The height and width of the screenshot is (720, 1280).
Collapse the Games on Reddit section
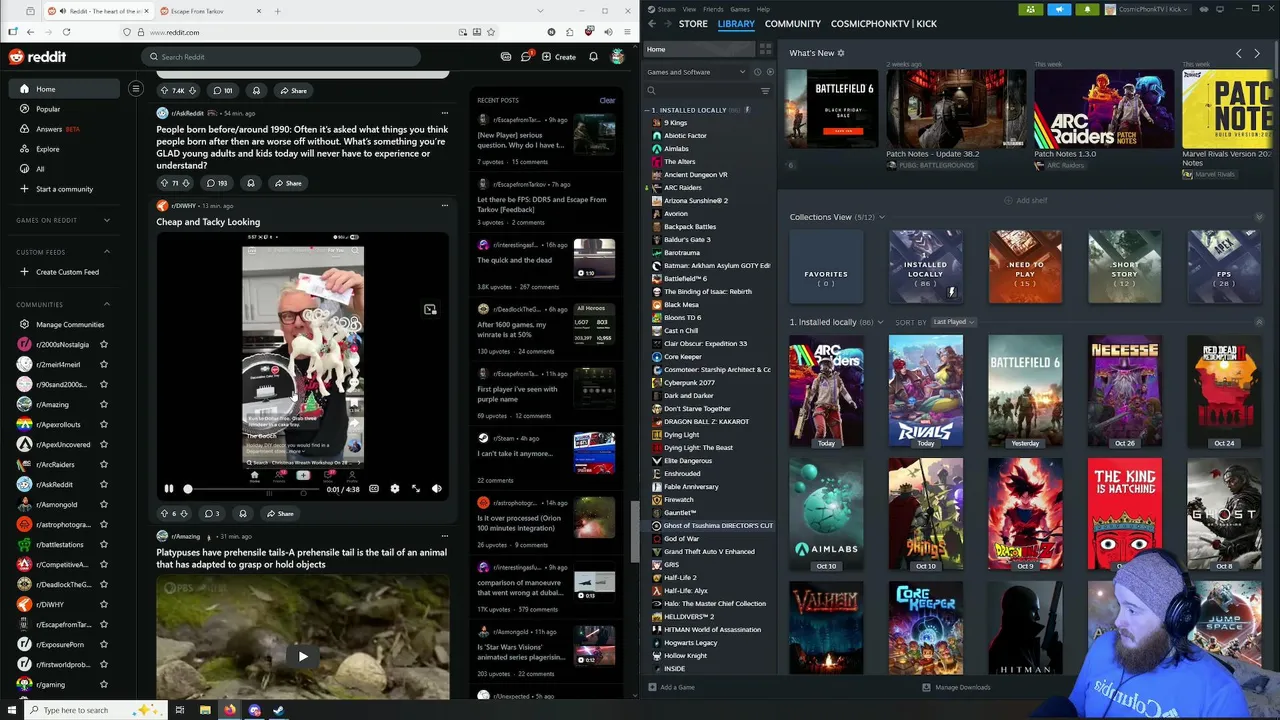coord(107,220)
